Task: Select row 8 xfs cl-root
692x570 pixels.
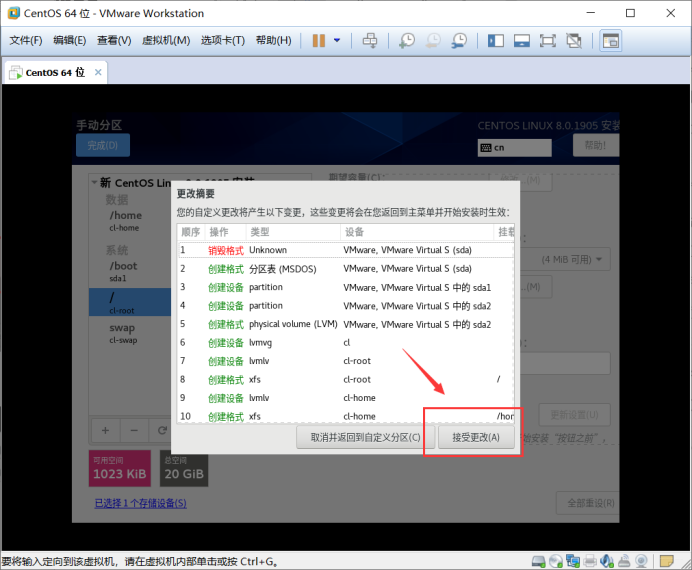Action: coord(346,379)
